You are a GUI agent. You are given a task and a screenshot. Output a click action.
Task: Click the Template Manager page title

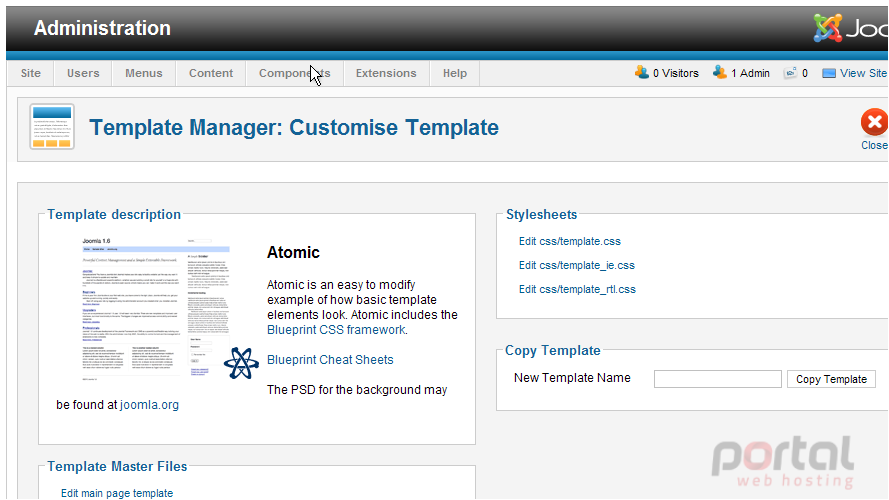[294, 128]
